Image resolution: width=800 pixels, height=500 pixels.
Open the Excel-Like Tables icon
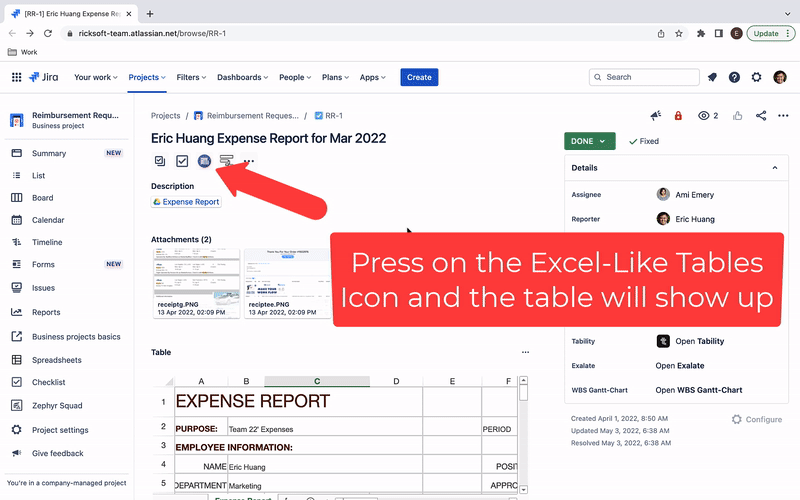click(x=204, y=161)
